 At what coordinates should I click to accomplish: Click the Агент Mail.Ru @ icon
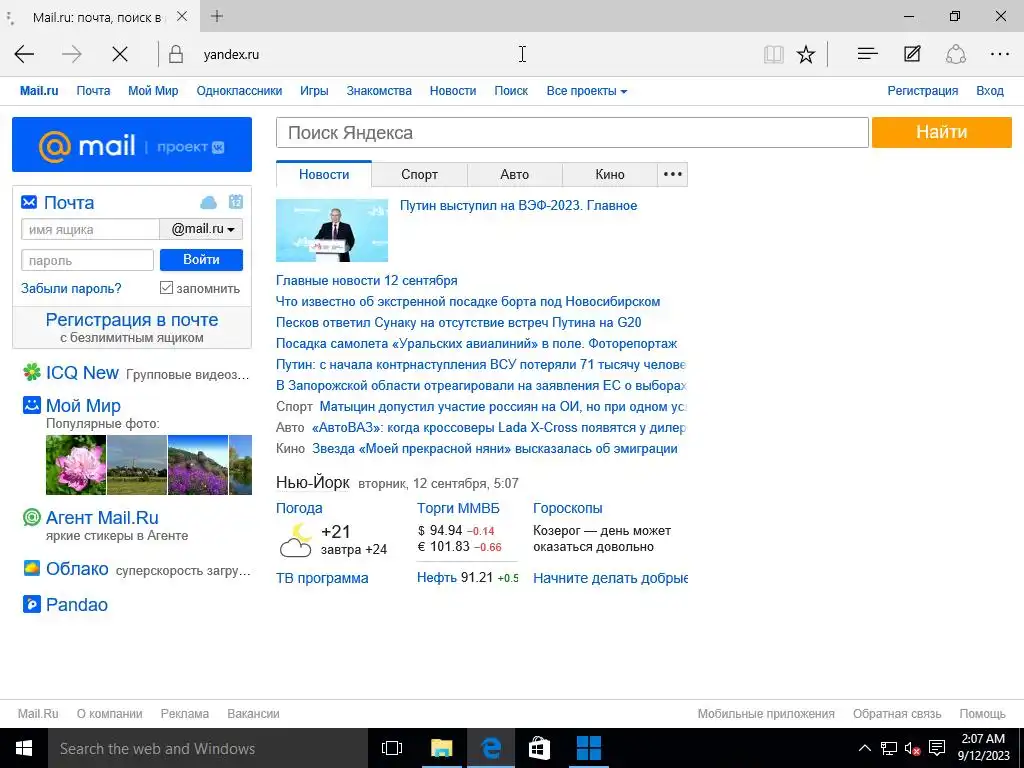point(31,517)
